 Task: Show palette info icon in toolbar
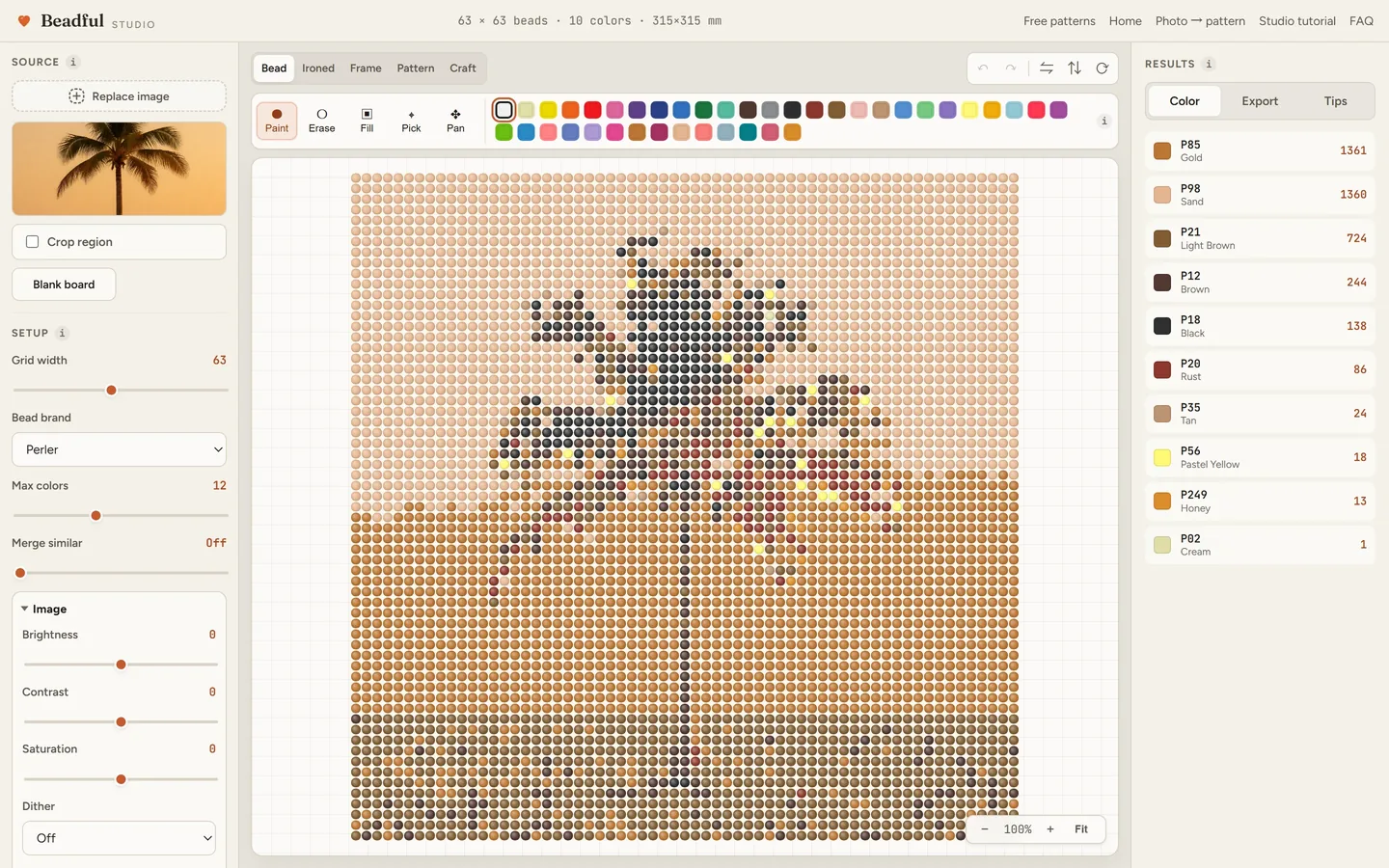point(1104,121)
